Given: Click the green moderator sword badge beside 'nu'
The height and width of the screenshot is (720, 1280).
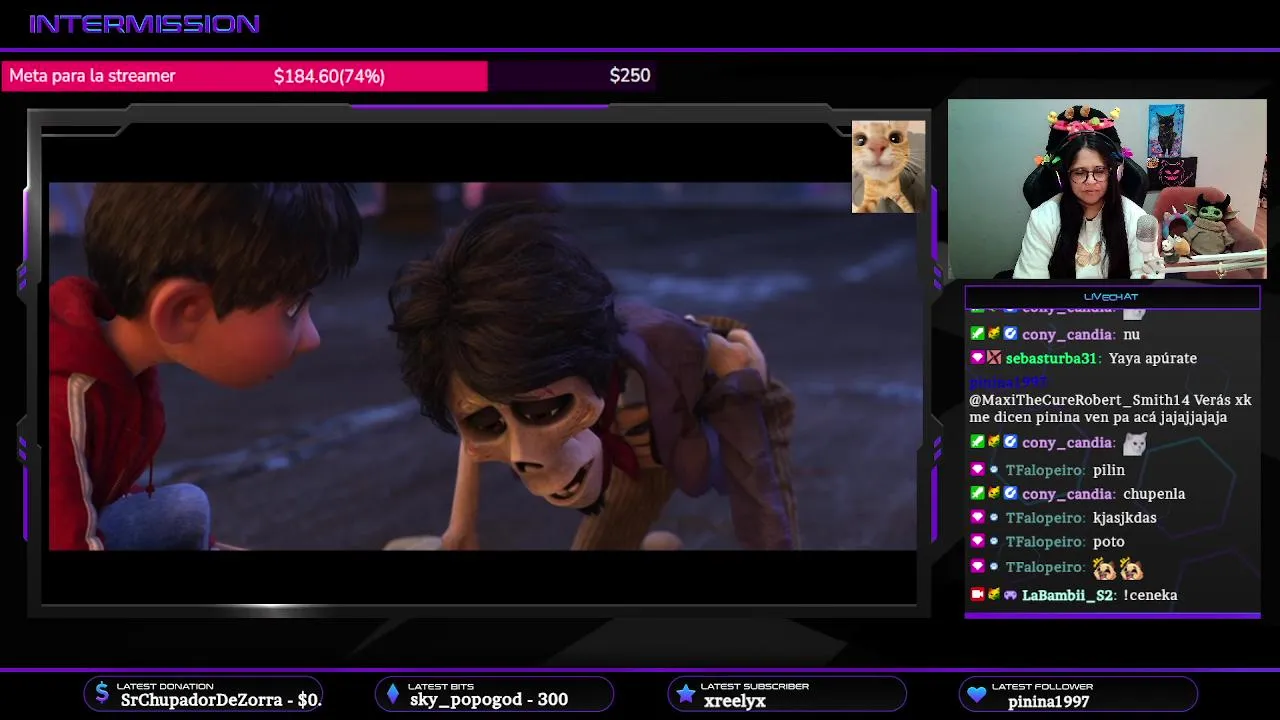Looking at the screenshot, I should (978, 334).
